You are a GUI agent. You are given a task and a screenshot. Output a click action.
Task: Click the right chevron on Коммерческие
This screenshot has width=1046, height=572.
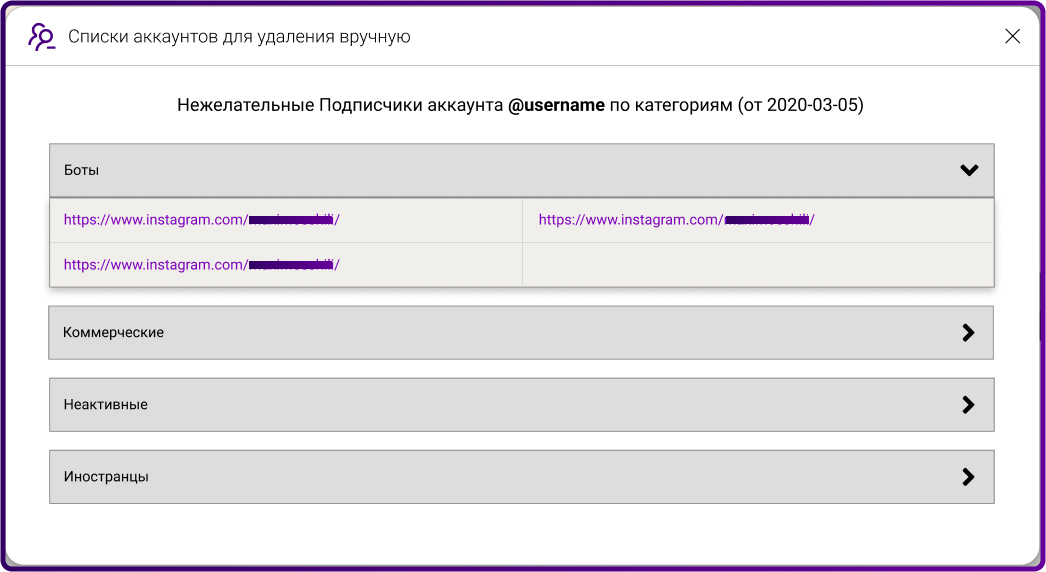(x=967, y=332)
